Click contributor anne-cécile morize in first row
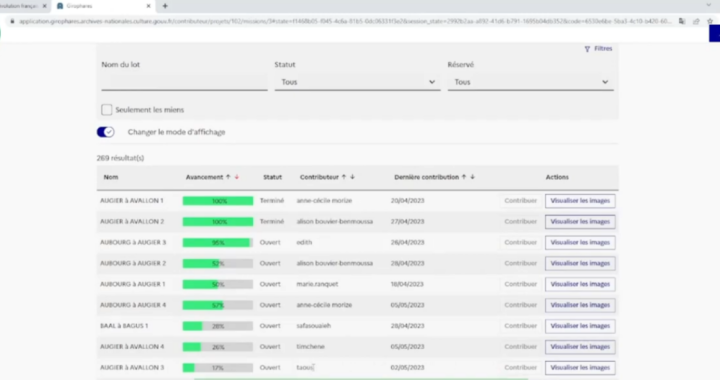The width and height of the screenshot is (720, 380). 324,201
